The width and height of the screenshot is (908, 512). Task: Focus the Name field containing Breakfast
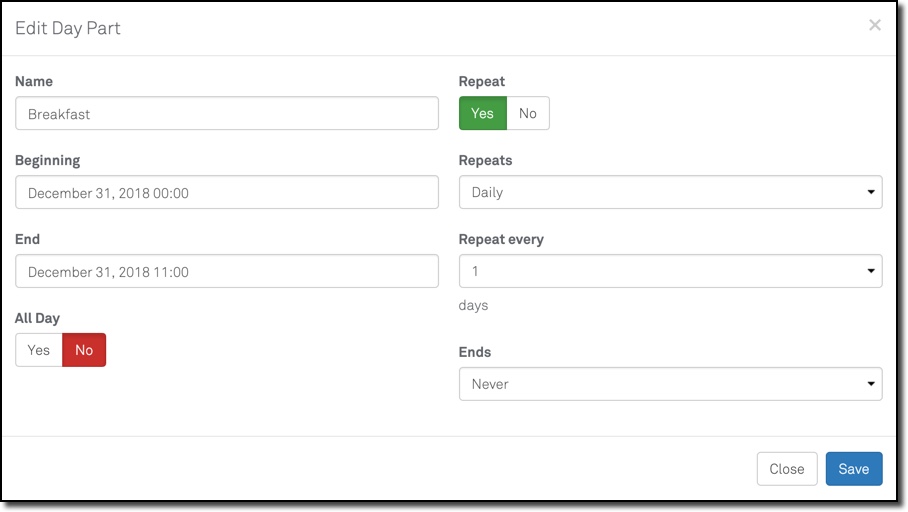[227, 114]
